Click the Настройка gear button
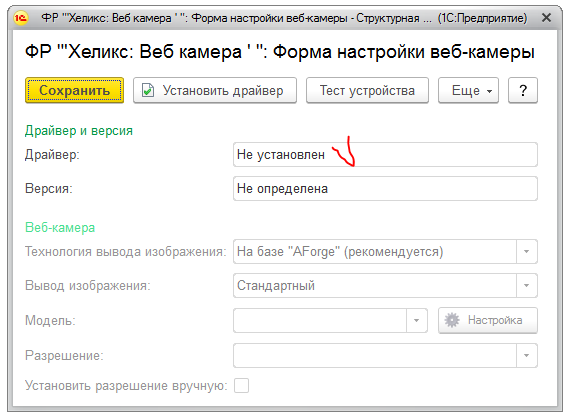This screenshot has width=570, height=420. point(488,320)
